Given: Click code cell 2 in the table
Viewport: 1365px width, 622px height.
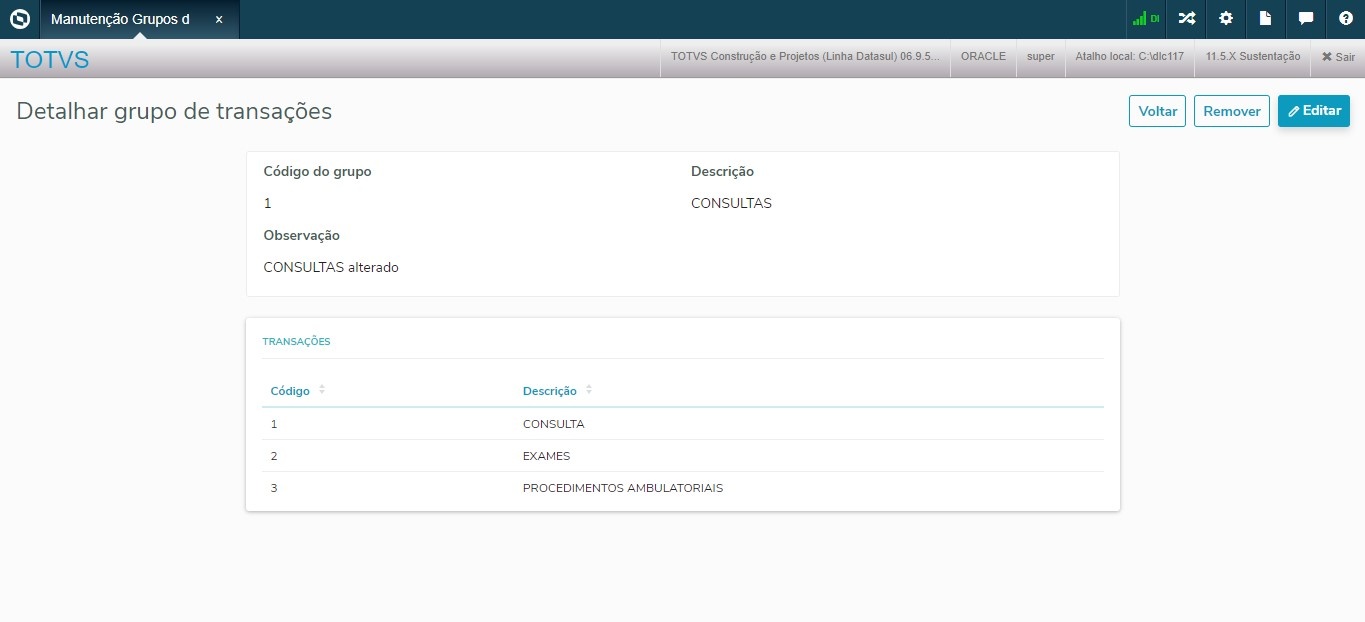Looking at the screenshot, I should pyautogui.click(x=274, y=456).
